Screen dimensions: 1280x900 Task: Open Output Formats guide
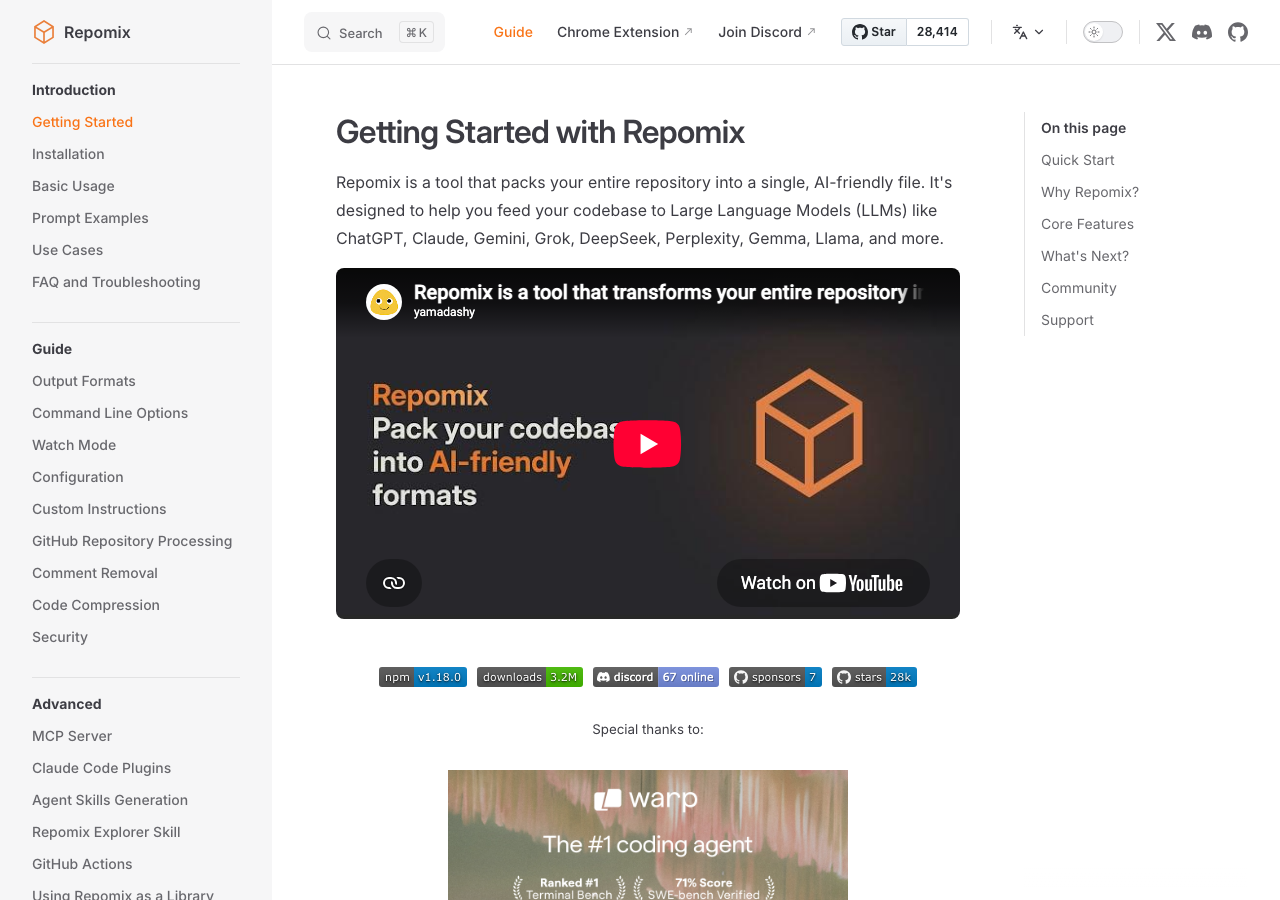(84, 381)
